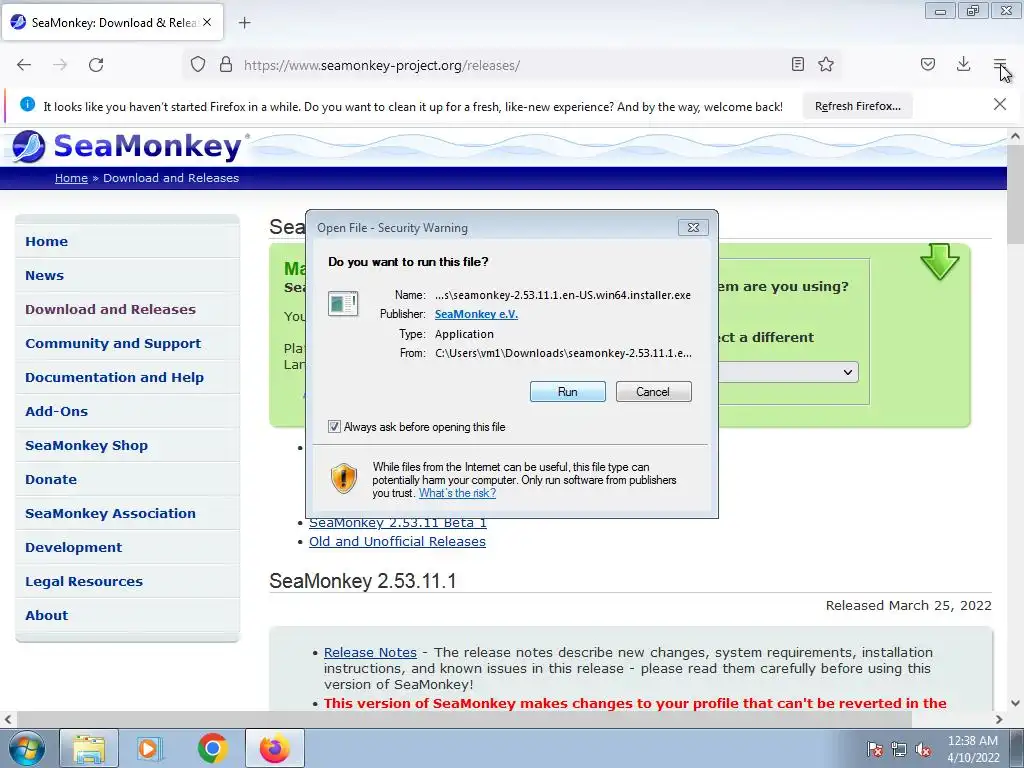This screenshot has height=768, width=1024.
Task: Open Home in the sidebar menu
Action: tap(46, 241)
